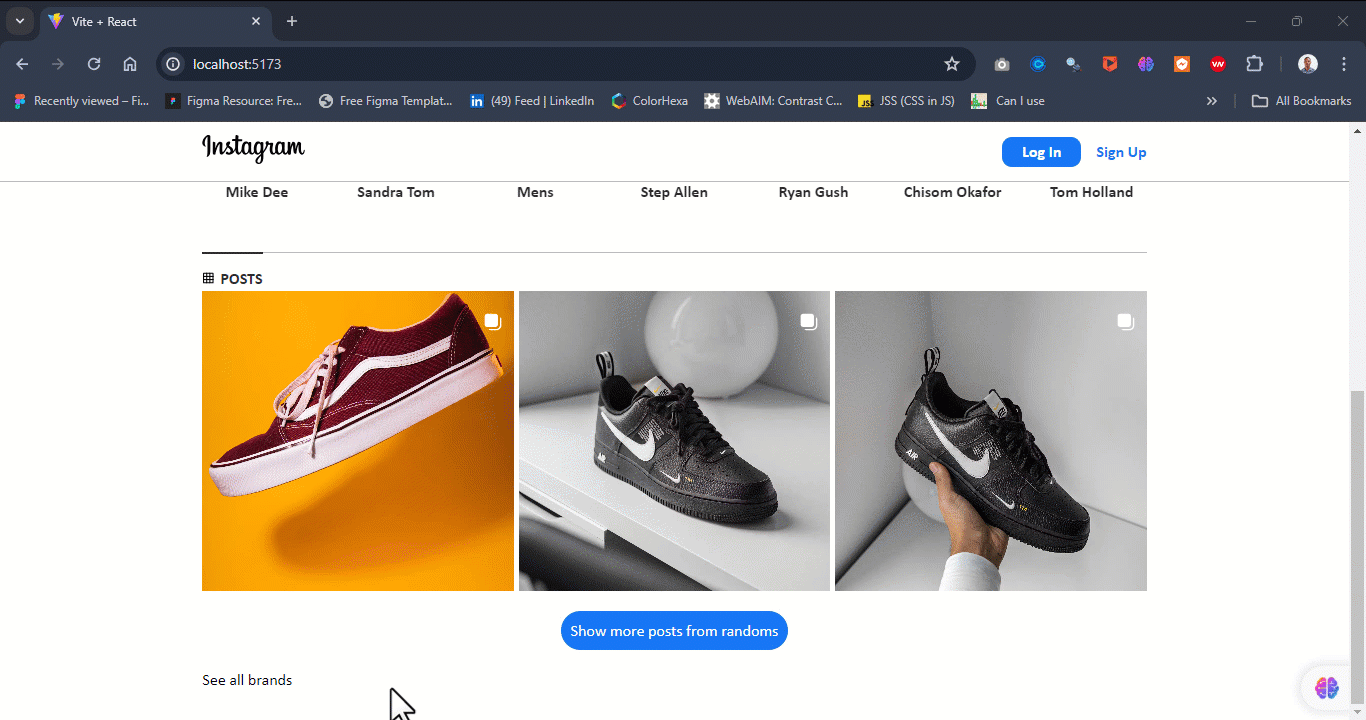Go back using the browser back arrow

22,64
